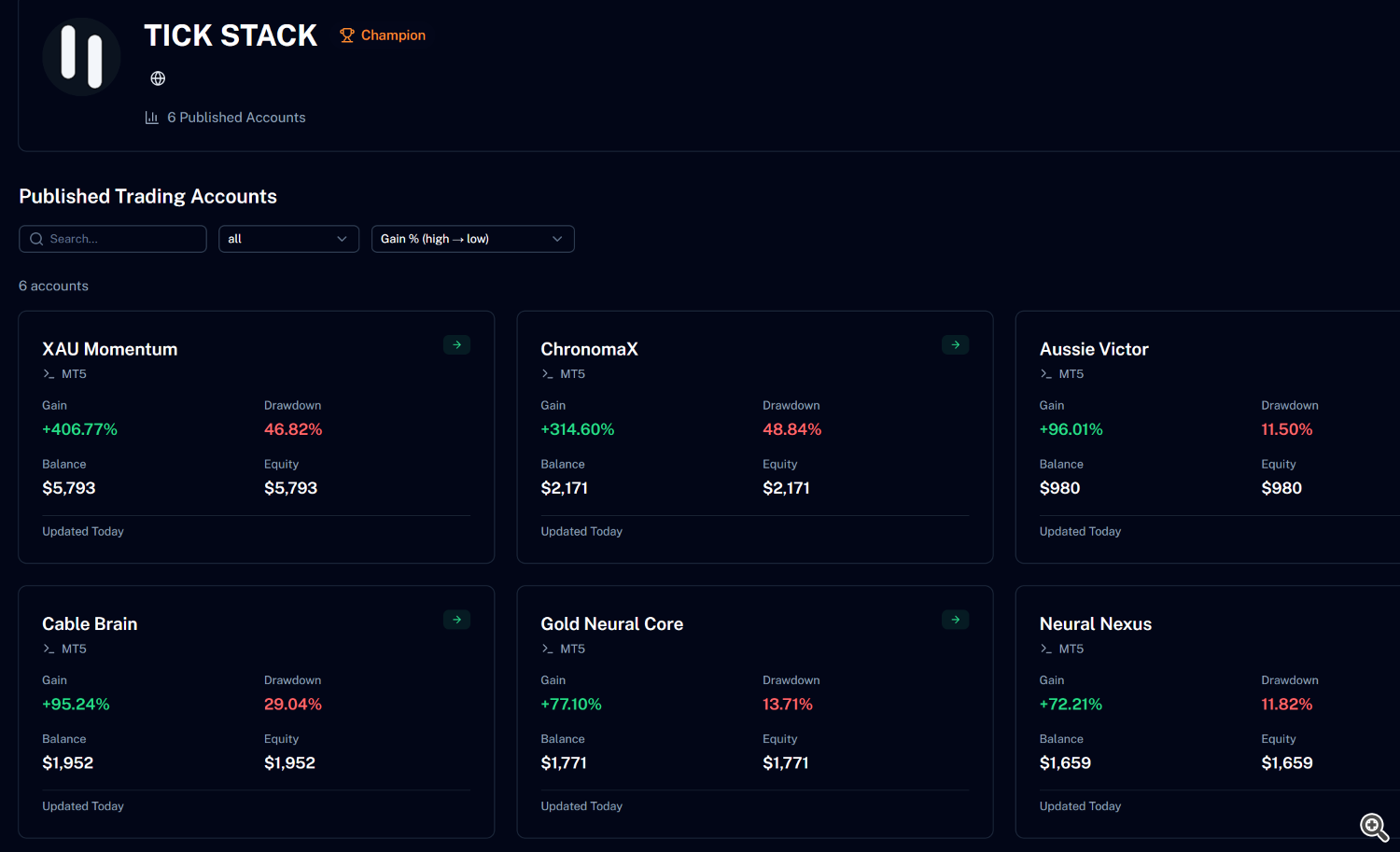Open XAU Momentum account arrow icon
This screenshot has width=1400, height=852.
pos(456,344)
